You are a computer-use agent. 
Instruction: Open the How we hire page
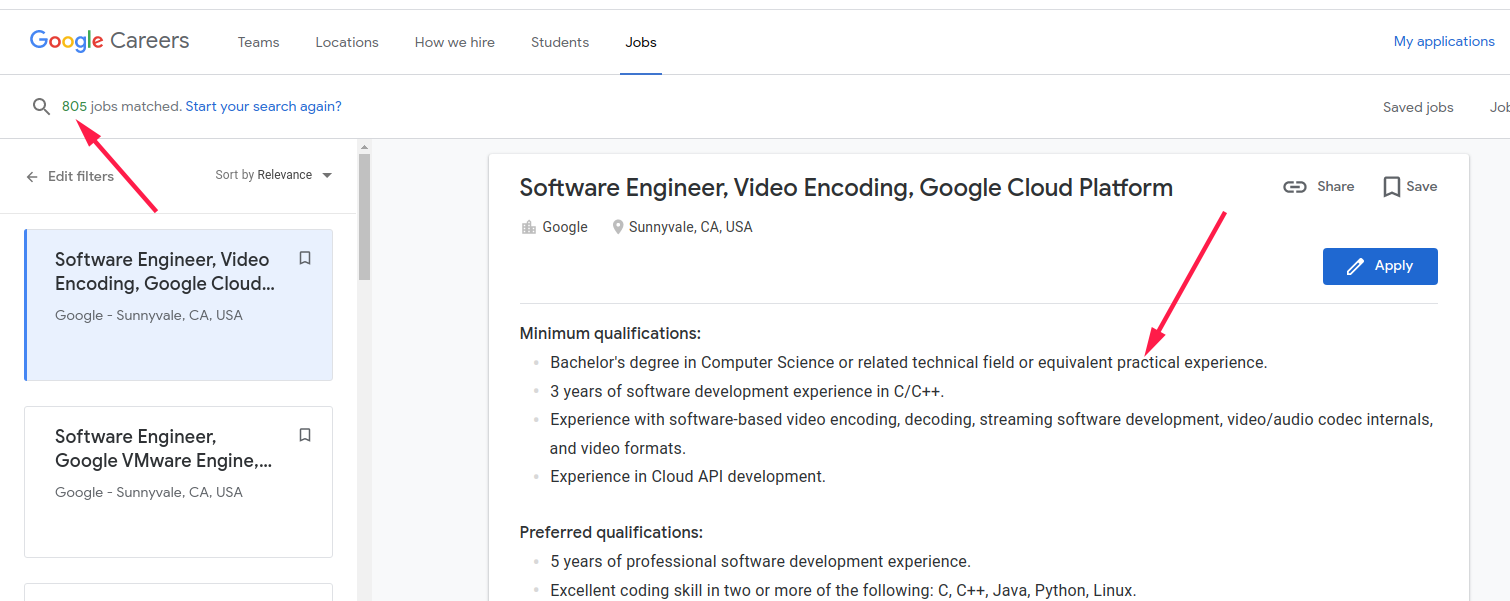pyautogui.click(x=455, y=42)
